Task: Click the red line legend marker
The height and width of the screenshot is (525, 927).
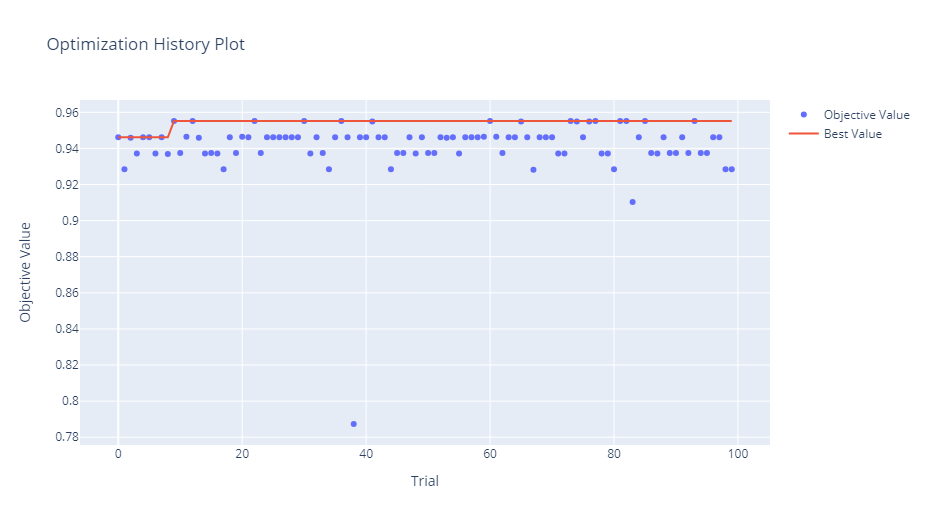Action: (x=803, y=134)
